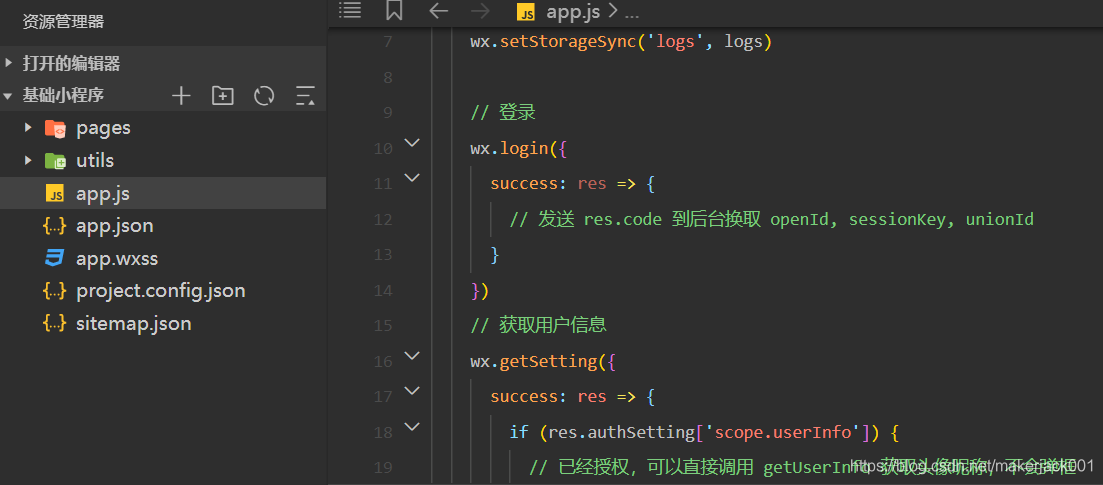
Task: Go back with the left arrow
Action: click(x=438, y=11)
